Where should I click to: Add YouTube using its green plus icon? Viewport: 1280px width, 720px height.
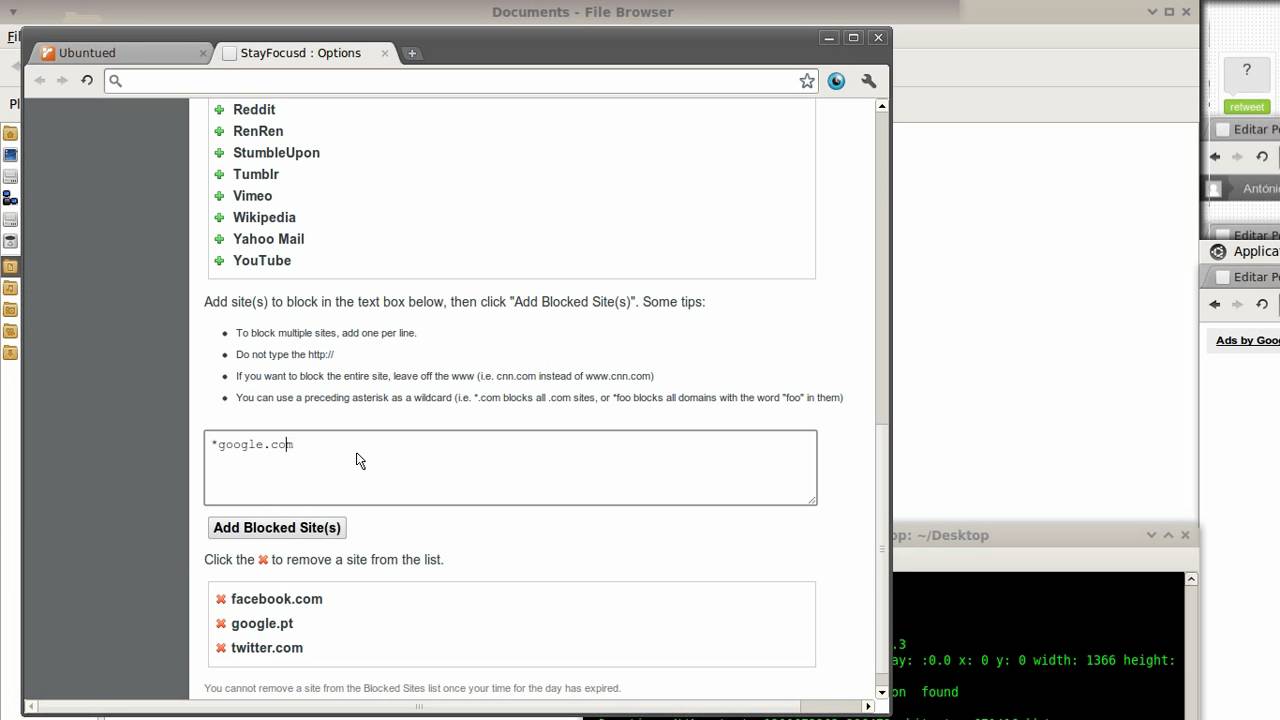(x=219, y=260)
